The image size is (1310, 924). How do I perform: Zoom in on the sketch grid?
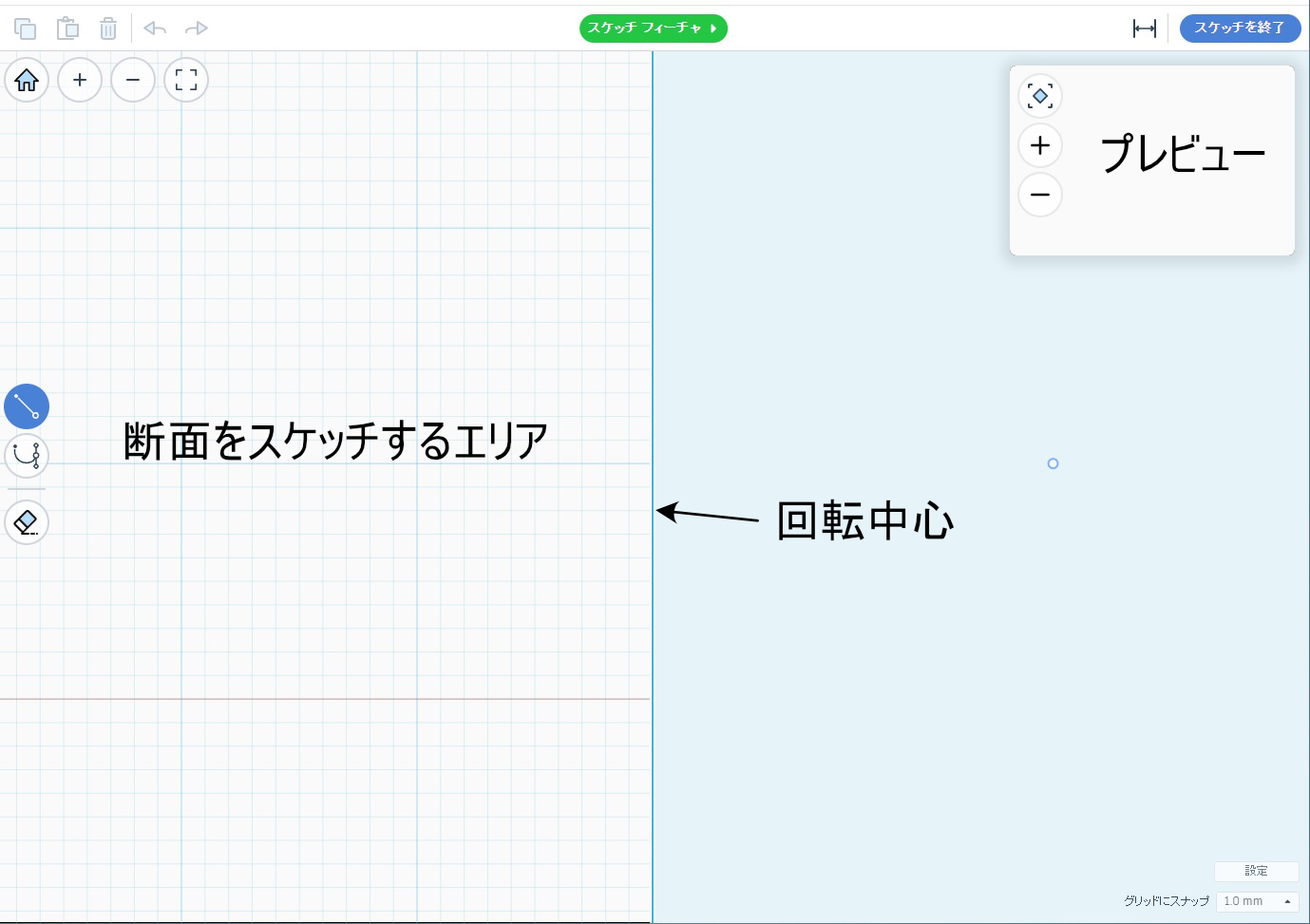tap(80, 80)
